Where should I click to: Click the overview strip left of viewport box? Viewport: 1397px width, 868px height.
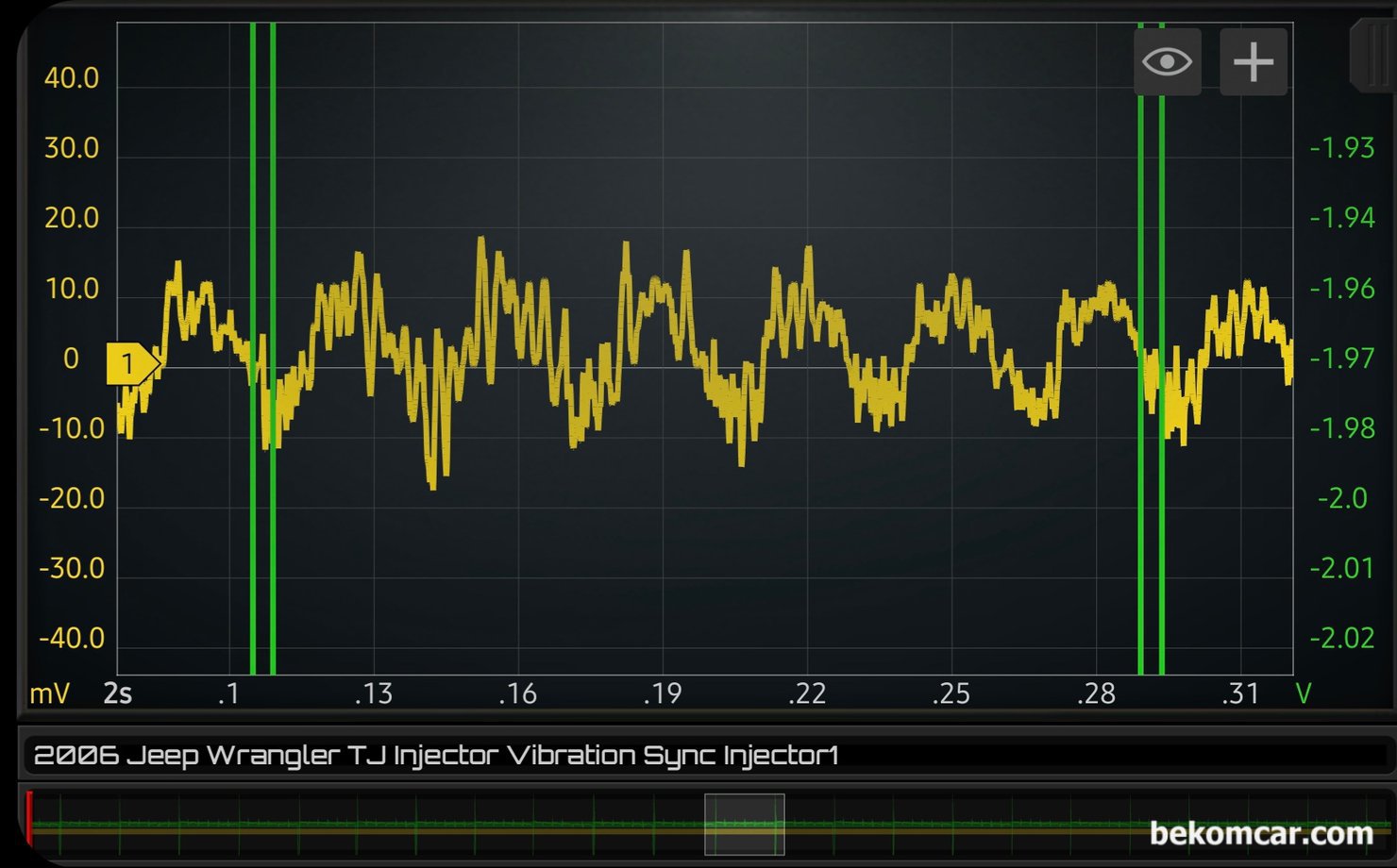pyautogui.click(x=378, y=824)
